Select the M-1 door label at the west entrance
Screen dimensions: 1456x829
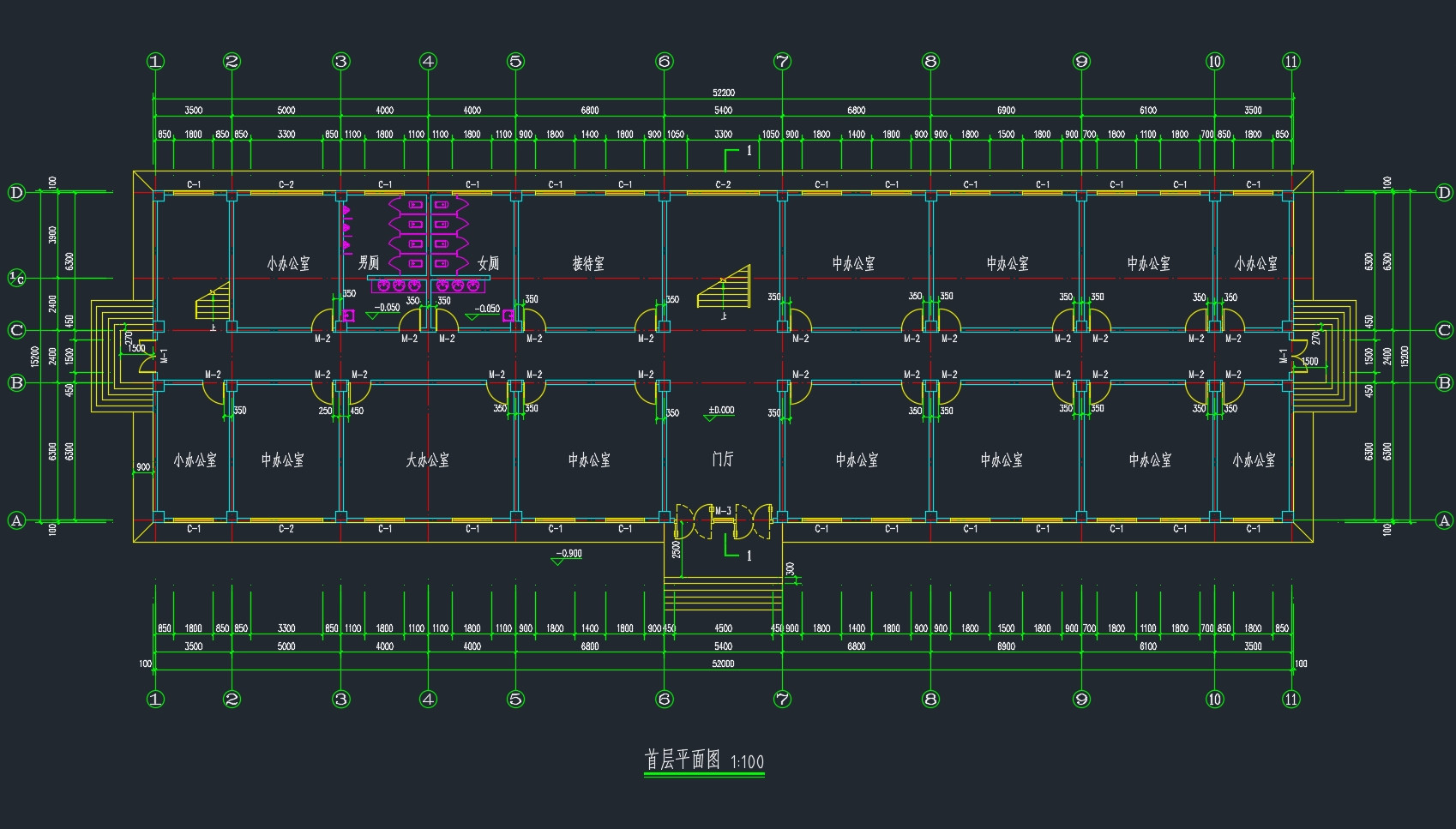[x=164, y=356]
